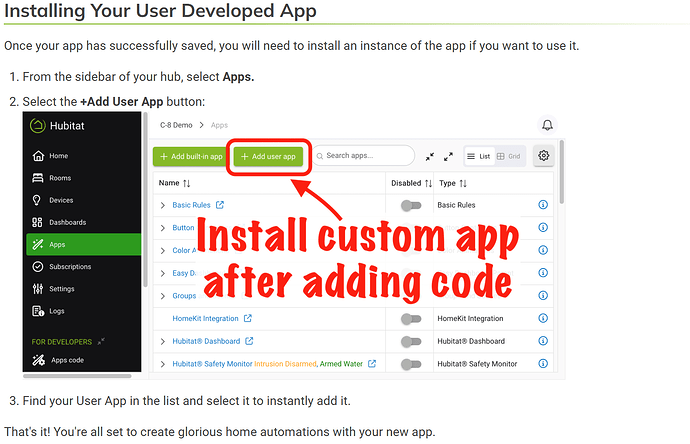Image resolution: width=690 pixels, height=444 pixels.
Task: Expand the Easy Dashboard row chevron
Action: click(163, 273)
